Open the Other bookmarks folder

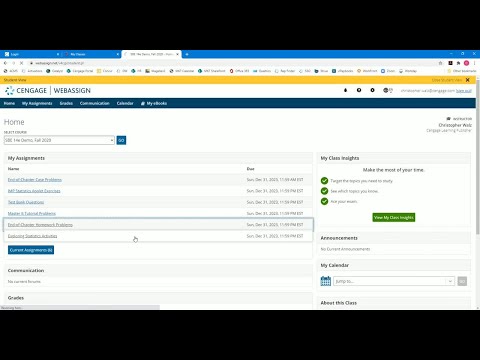coord(462,71)
